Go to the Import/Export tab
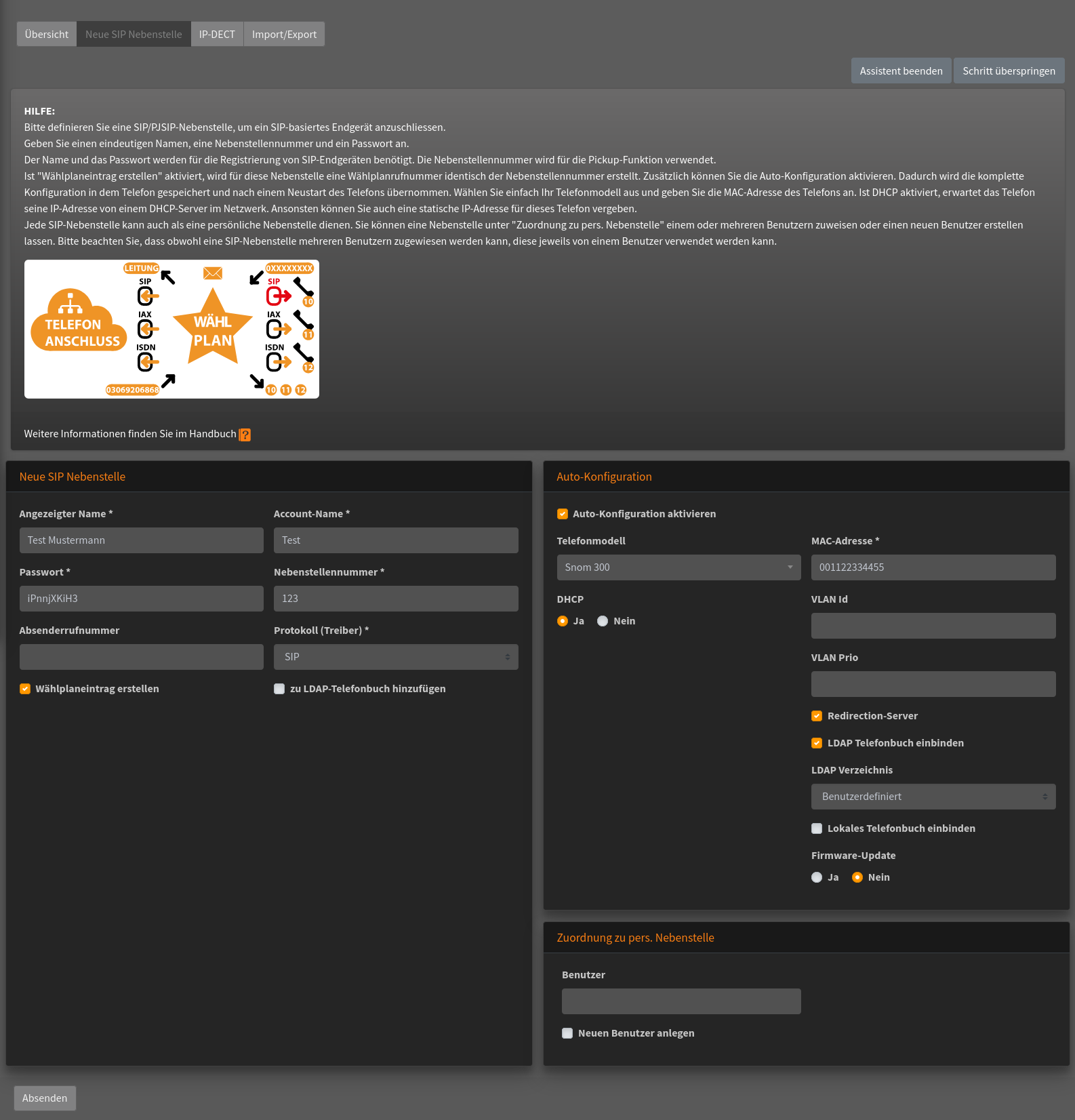1075x1120 pixels. pyautogui.click(x=284, y=35)
